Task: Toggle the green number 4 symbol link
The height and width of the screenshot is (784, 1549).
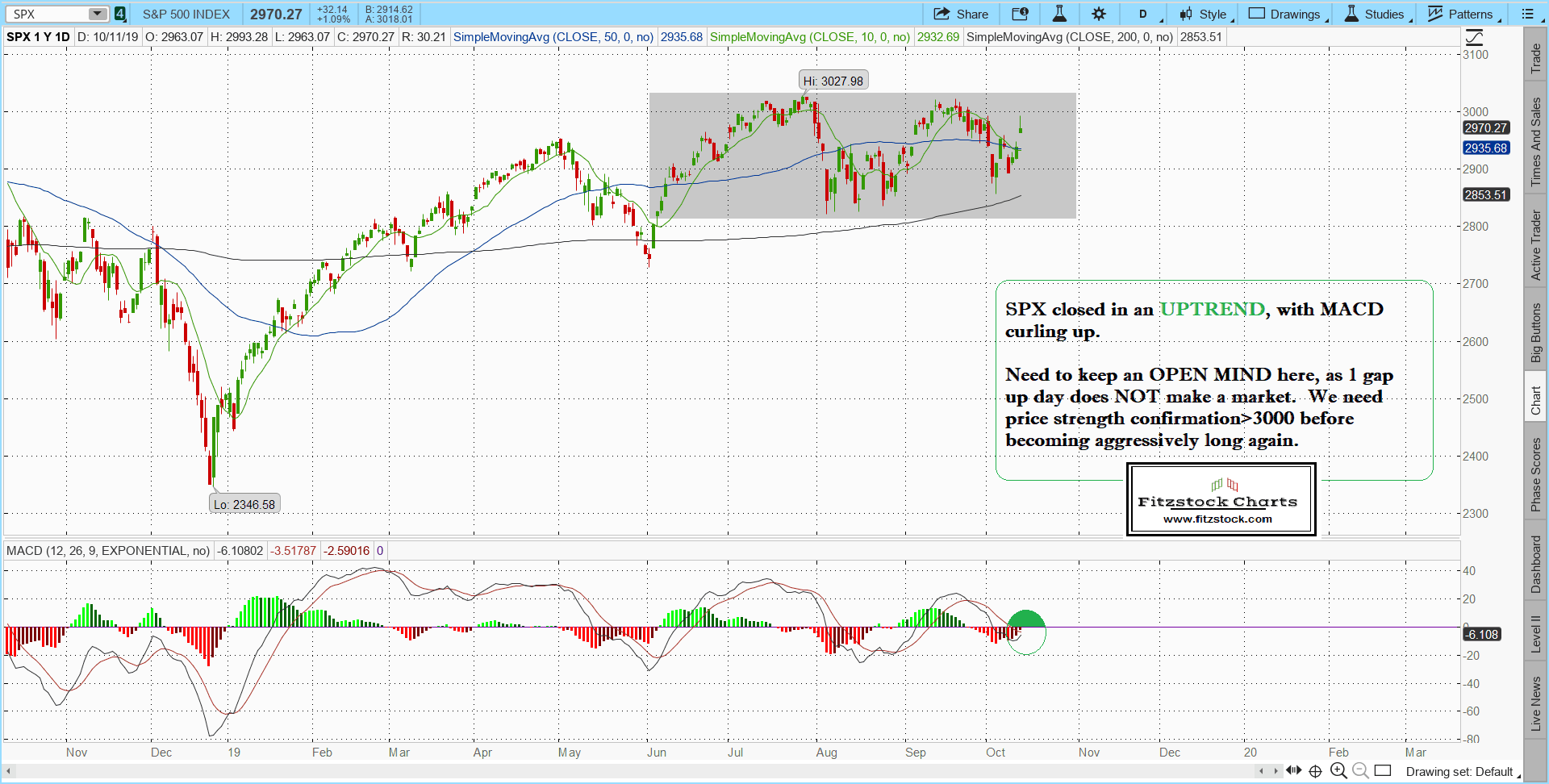Action: (119, 14)
